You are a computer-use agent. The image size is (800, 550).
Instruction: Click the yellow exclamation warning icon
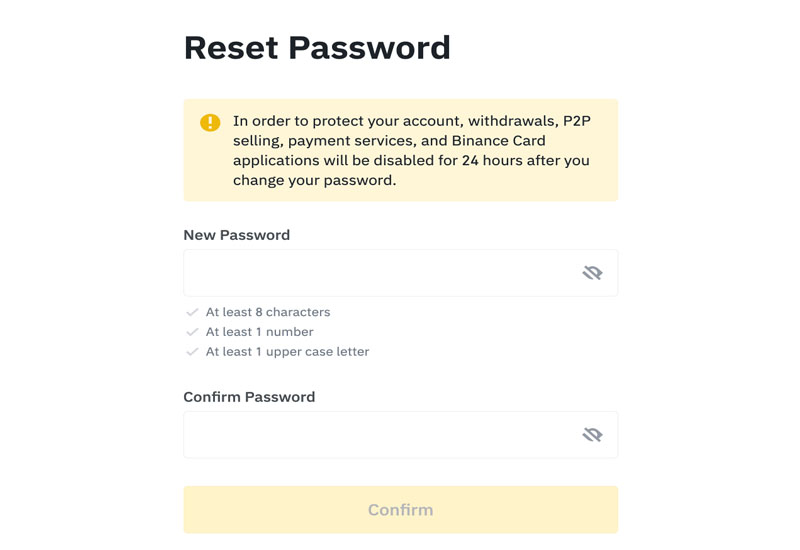click(x=210, y=123)
